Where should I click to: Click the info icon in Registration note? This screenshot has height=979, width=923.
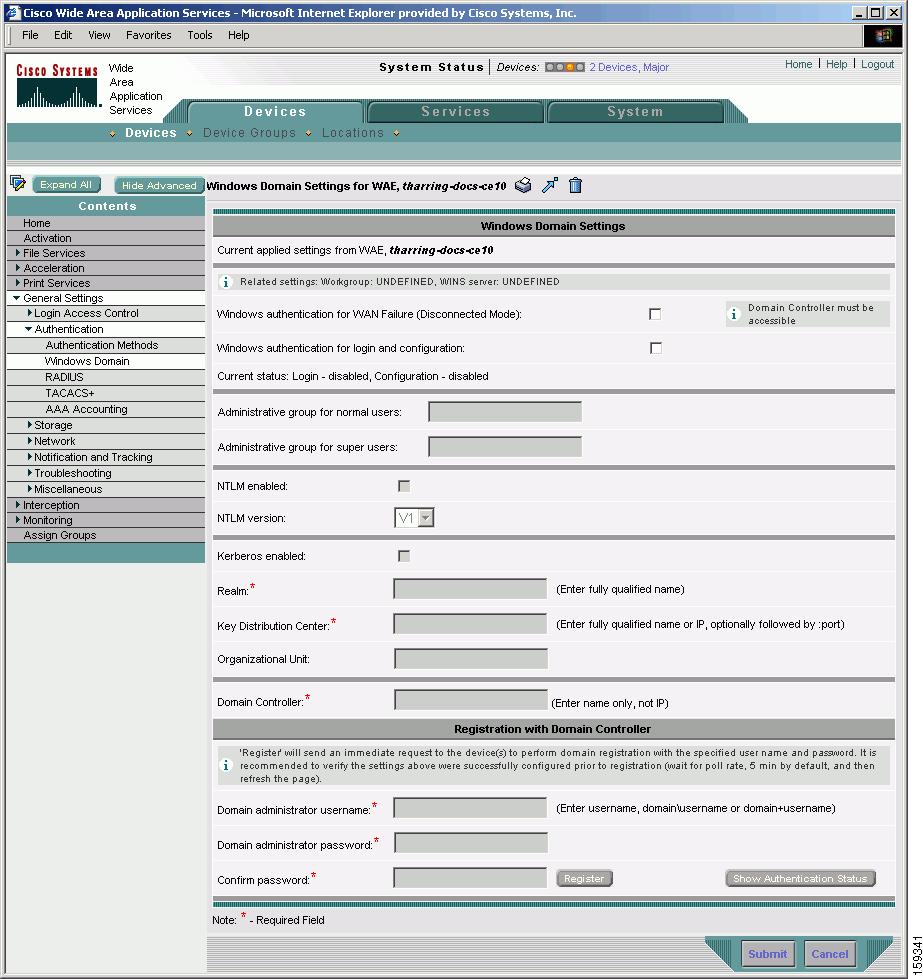[225, 765]
